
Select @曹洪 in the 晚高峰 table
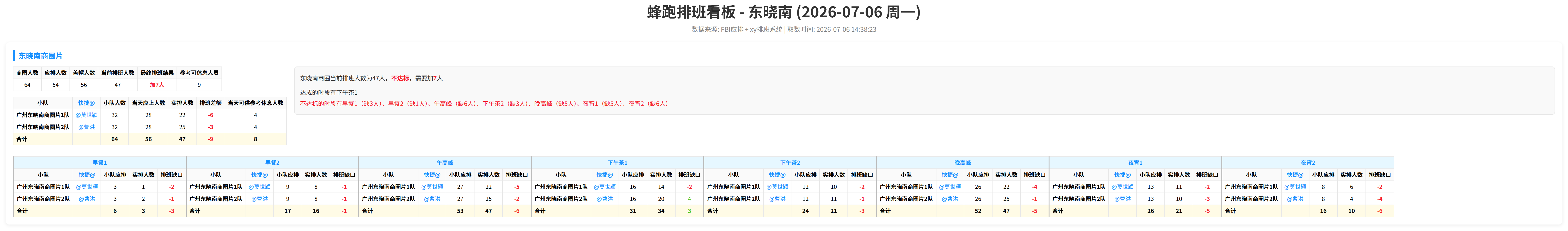click(950, 199)
